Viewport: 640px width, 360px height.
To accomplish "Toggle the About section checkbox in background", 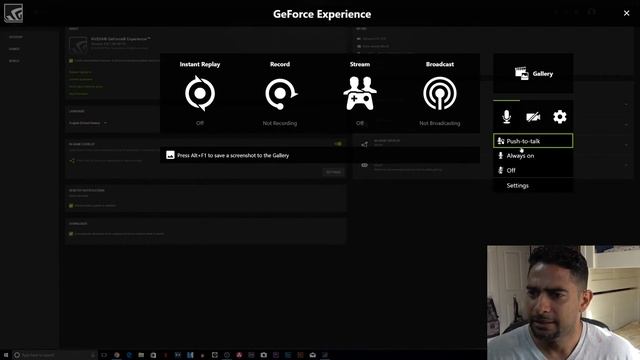I will tap(71, 60).
